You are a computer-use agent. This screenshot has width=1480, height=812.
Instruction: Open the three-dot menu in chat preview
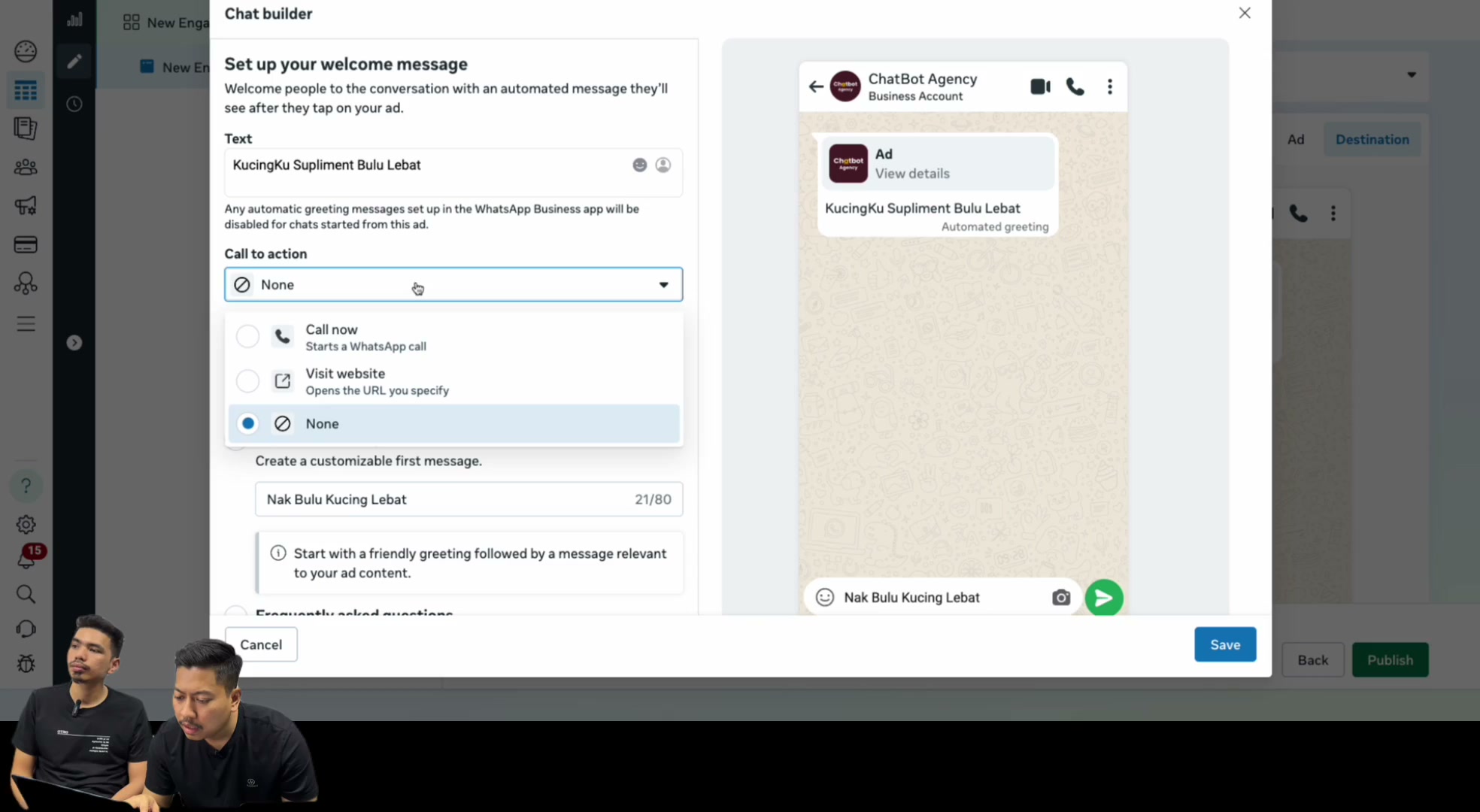click(1109, 86)
